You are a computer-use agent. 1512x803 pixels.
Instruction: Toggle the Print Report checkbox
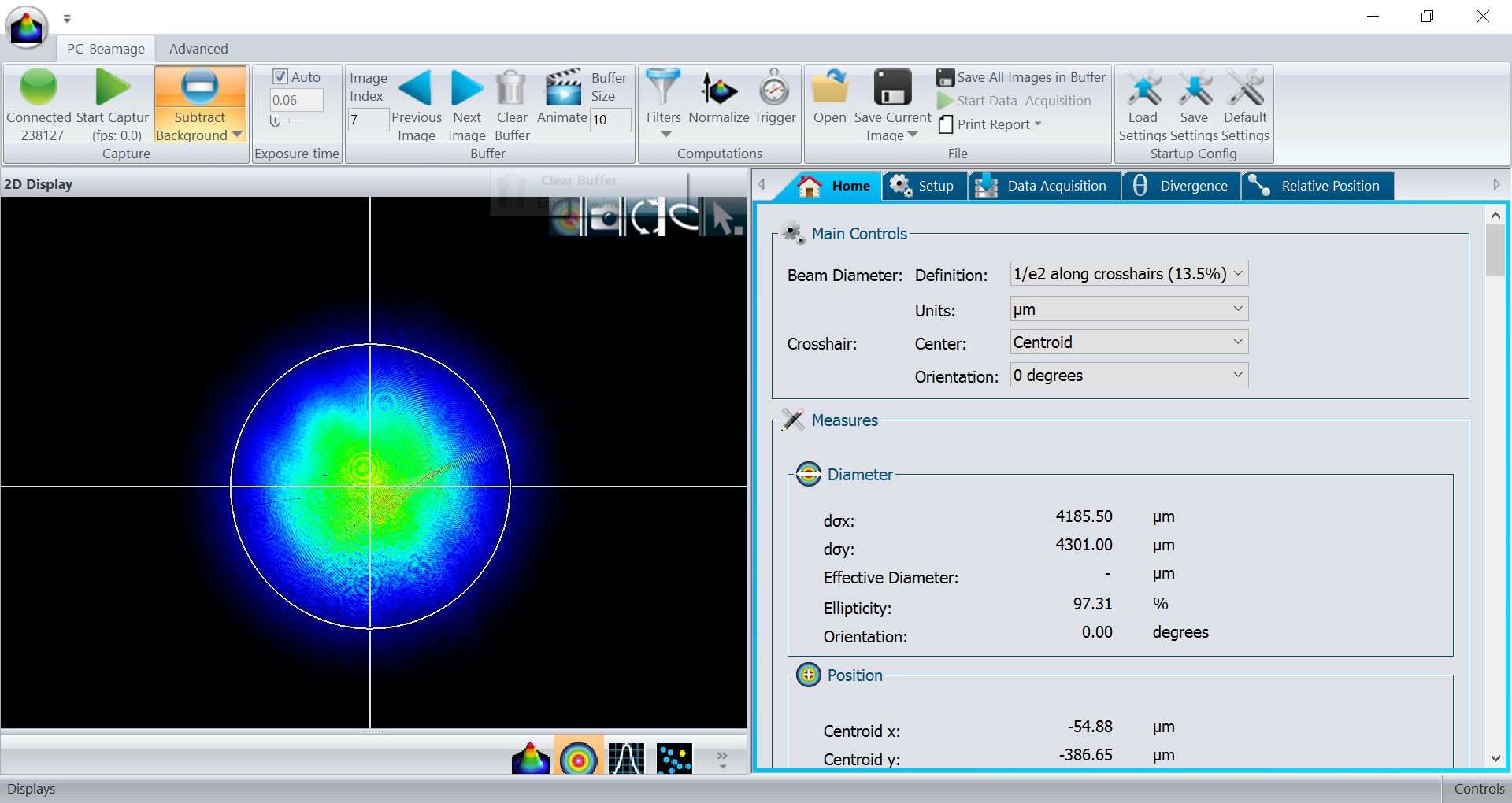(x=946, y=124)
